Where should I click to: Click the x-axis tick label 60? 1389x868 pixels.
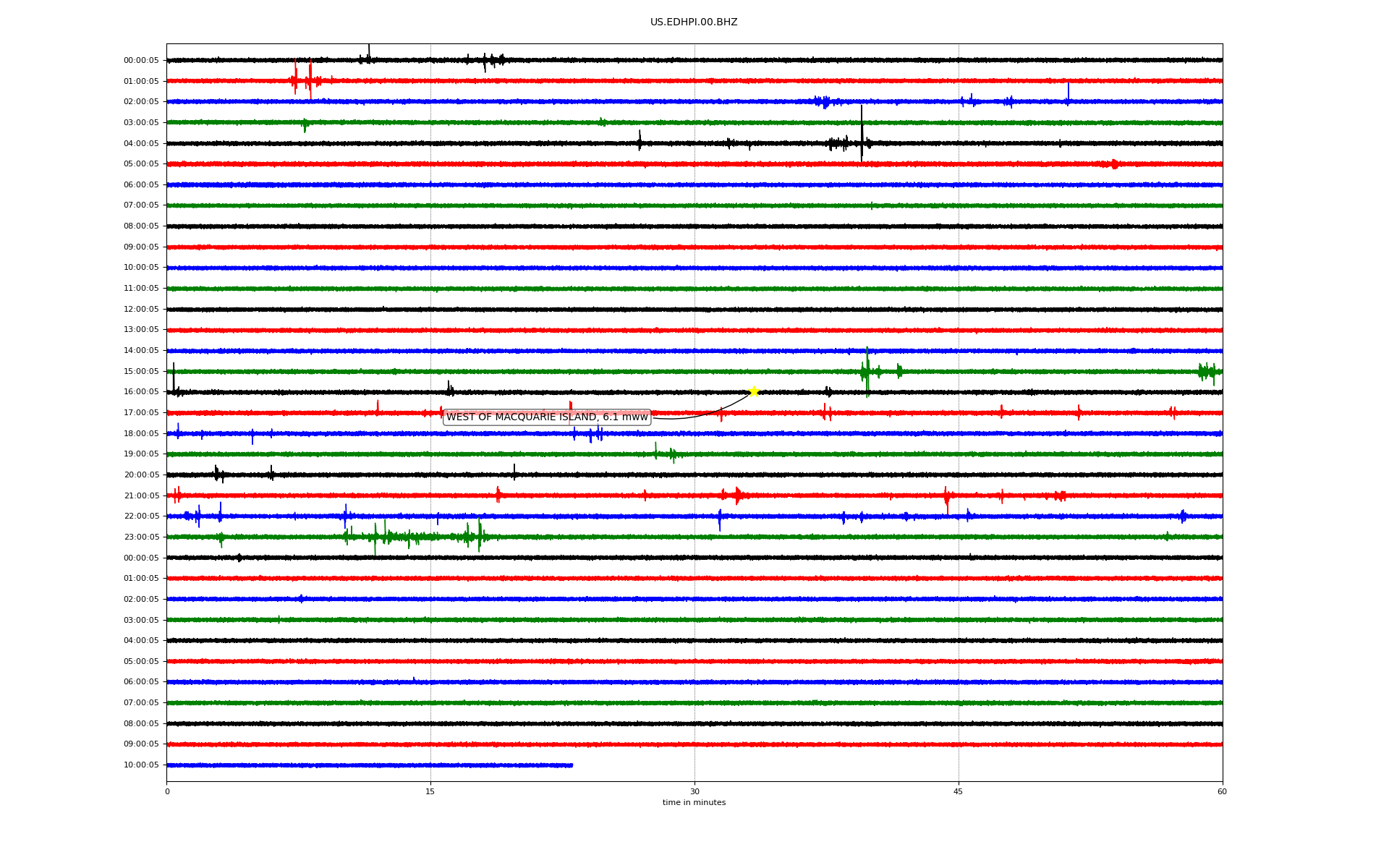coord(1222,791)
